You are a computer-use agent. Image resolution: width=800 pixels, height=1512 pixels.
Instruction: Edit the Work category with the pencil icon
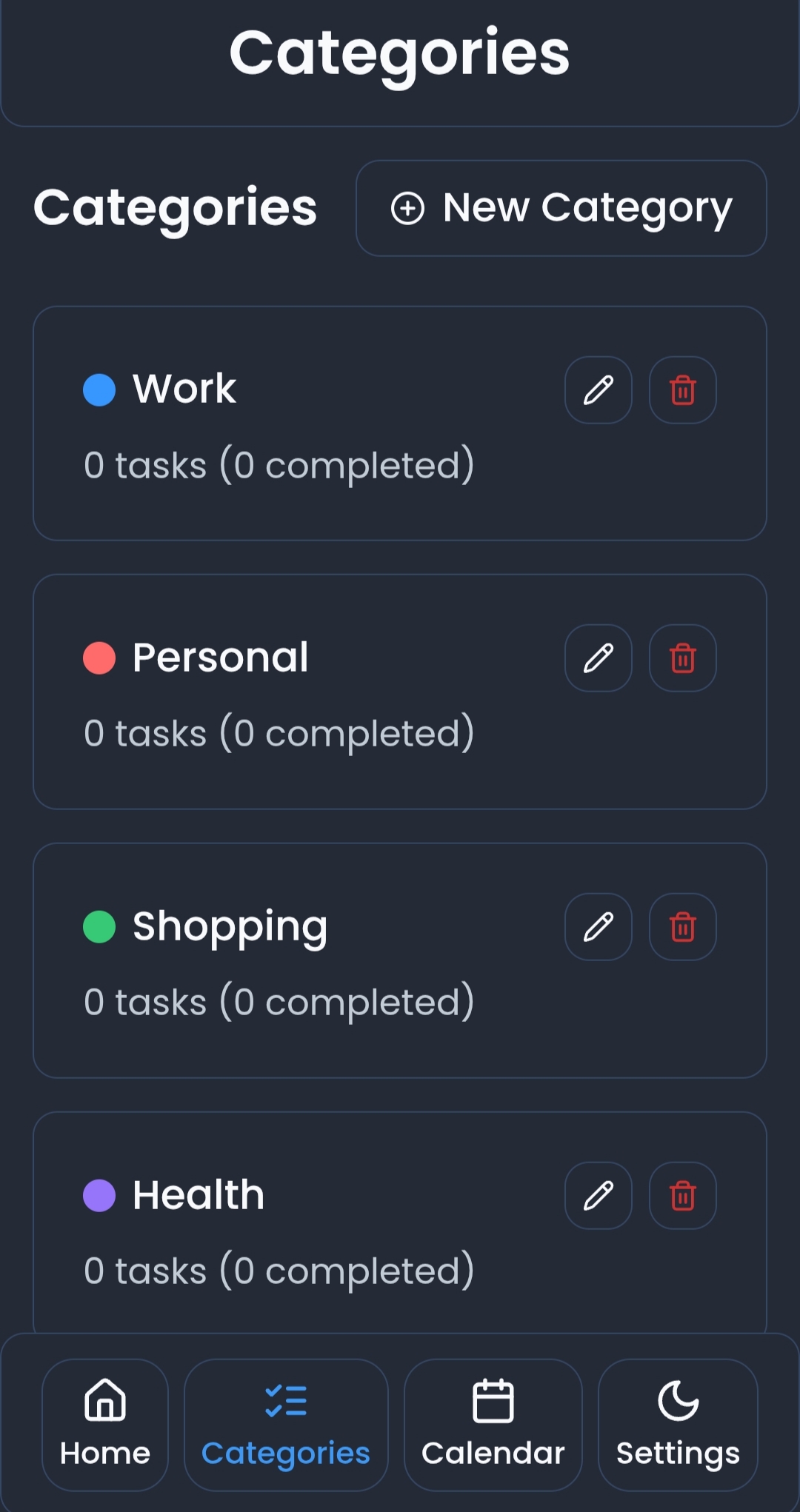point(597,390)
